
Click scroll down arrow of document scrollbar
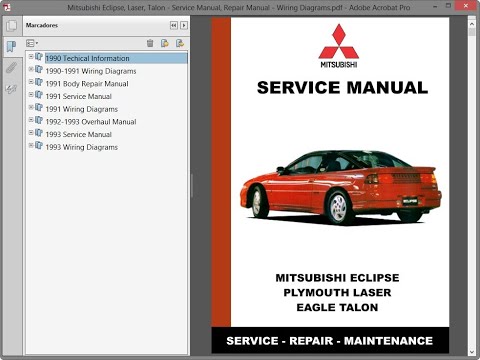tap(472, 351)
